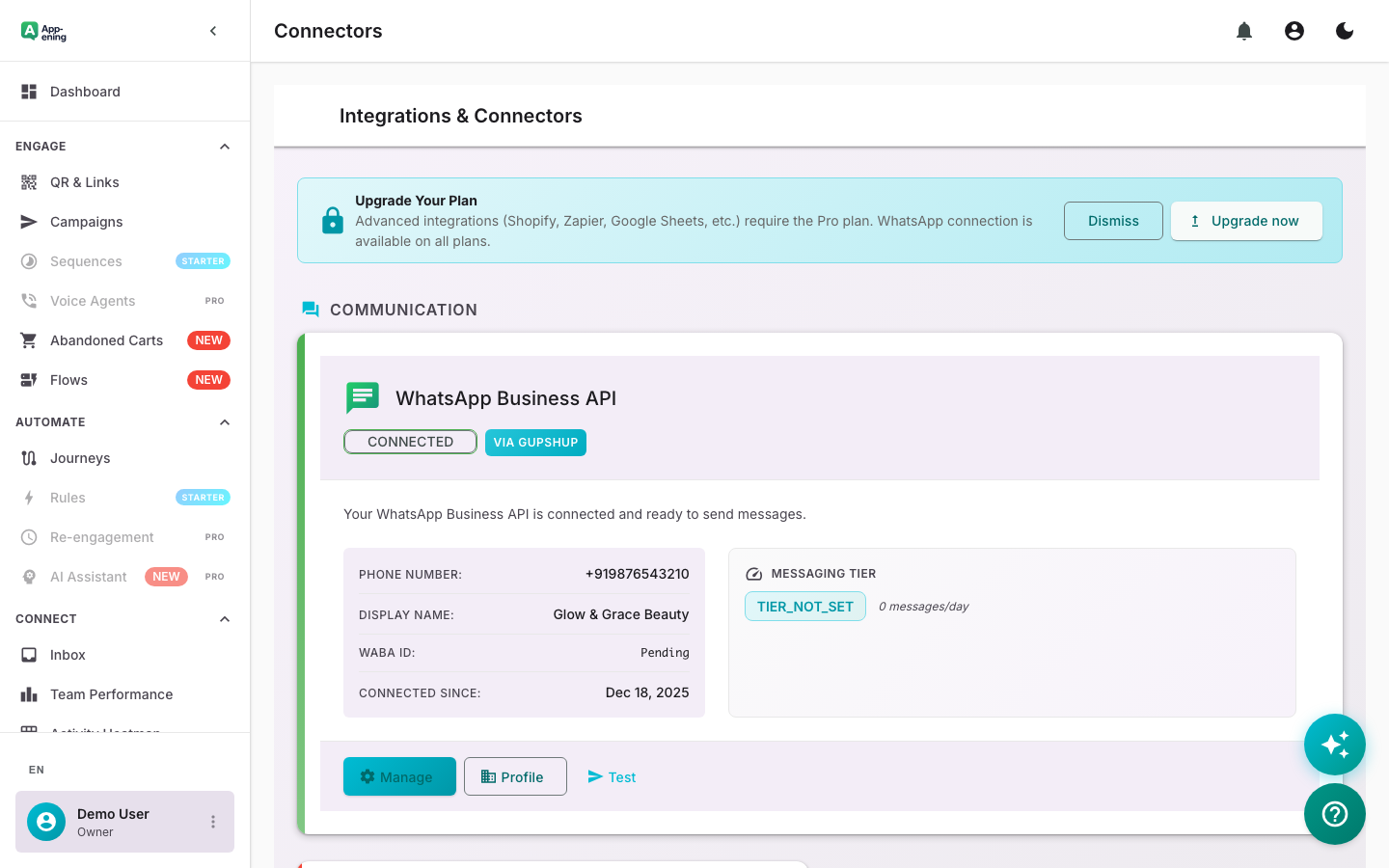This screenshot has width=1389, height=868.
Task: Dismiss the Upgrade Your Plan banner
Action: 1113,221
